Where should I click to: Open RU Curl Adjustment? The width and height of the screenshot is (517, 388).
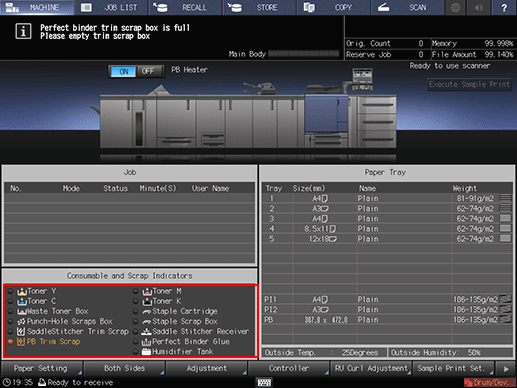(x=371, y=369)
